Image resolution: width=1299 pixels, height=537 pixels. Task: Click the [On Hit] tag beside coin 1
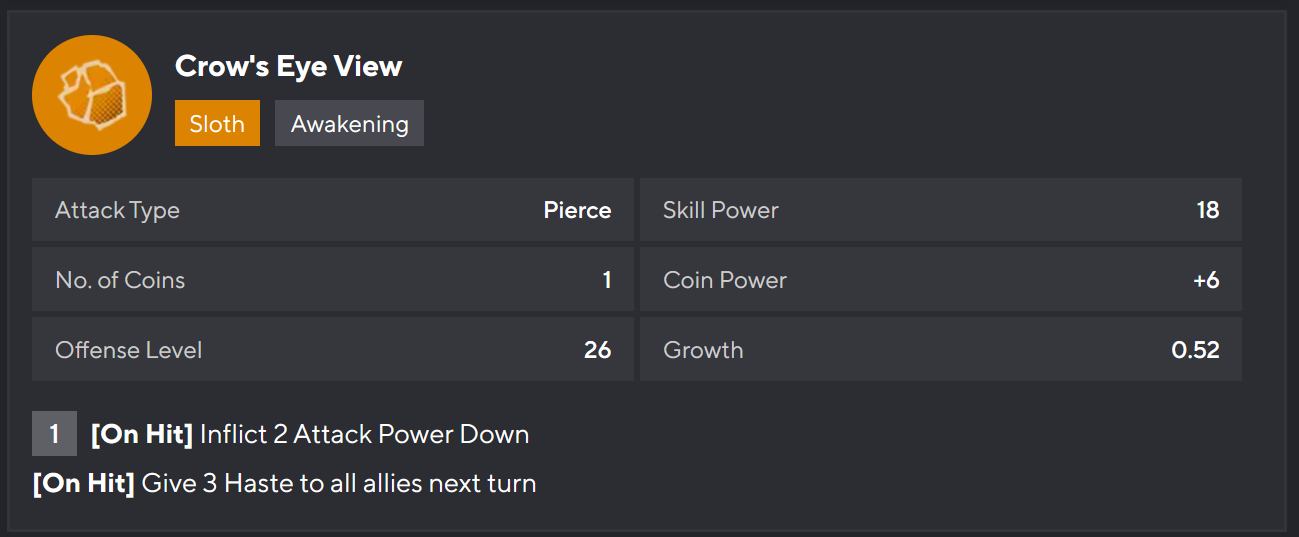[141, 434]
